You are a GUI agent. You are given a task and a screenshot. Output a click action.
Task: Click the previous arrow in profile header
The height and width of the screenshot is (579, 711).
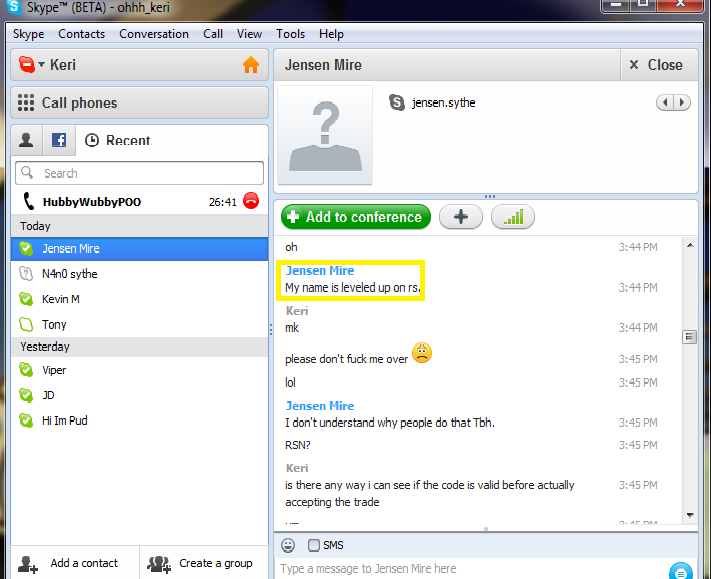665,102
